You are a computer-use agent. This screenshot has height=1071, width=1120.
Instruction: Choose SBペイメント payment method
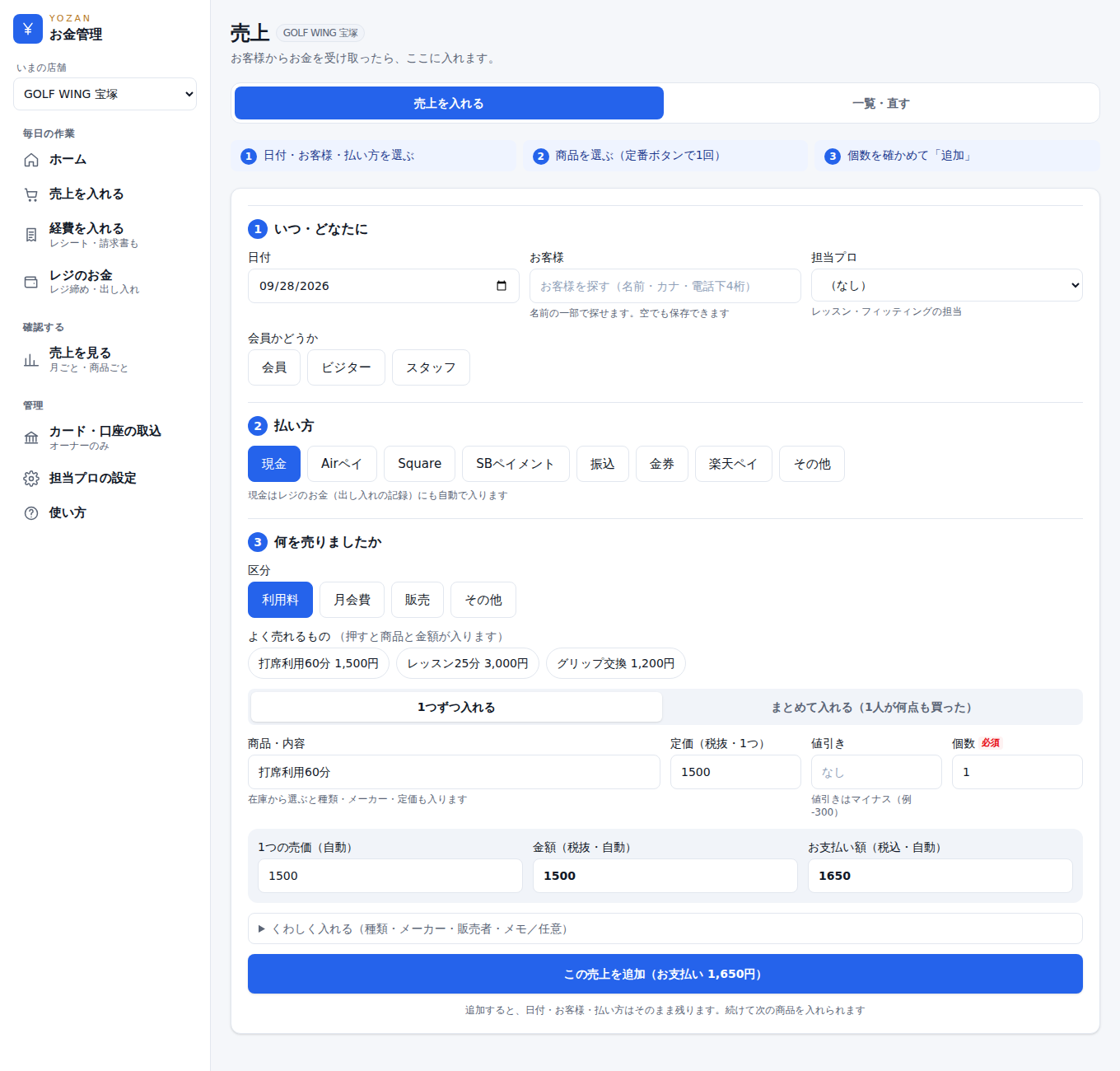pos(516,464)
